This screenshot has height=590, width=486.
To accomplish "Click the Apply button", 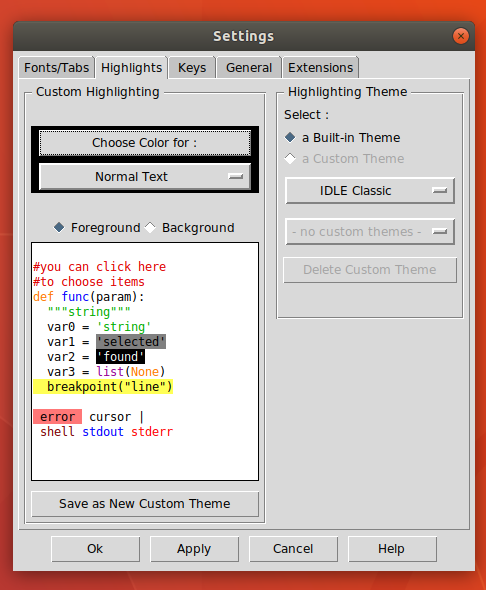I will pos(194,549).
